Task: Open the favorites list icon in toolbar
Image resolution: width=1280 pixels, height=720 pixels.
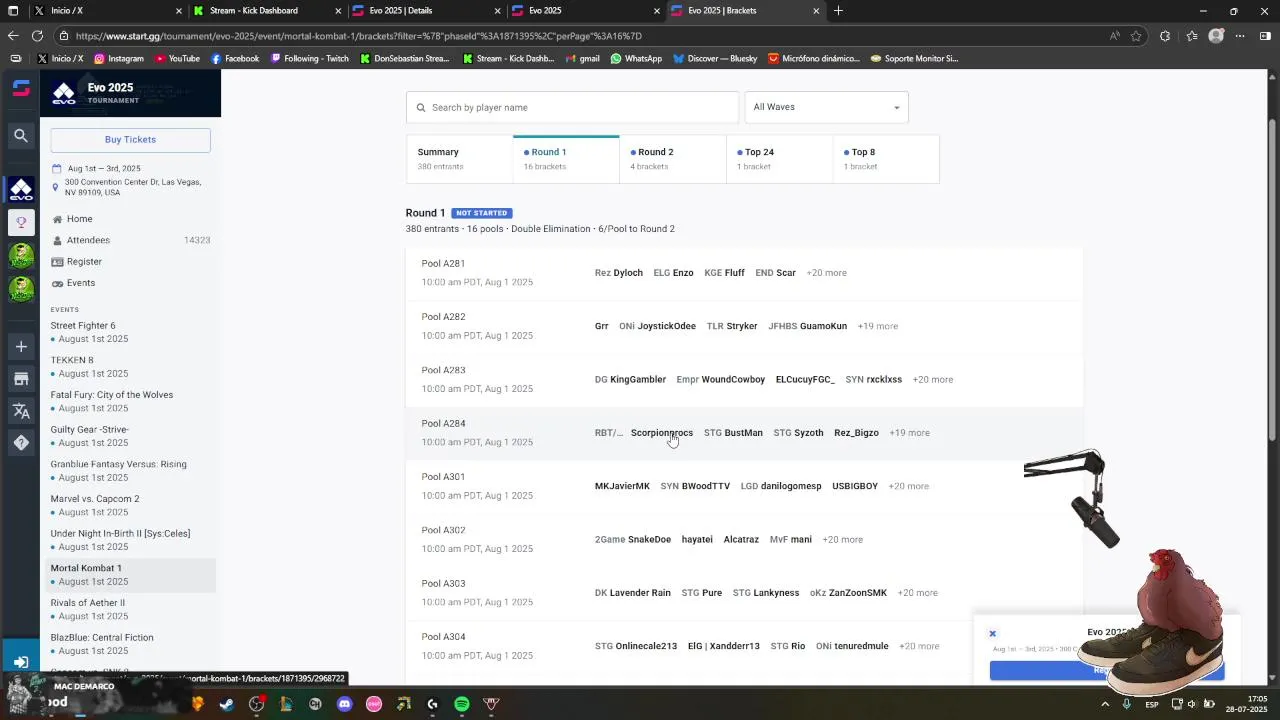Action: 1191,36
